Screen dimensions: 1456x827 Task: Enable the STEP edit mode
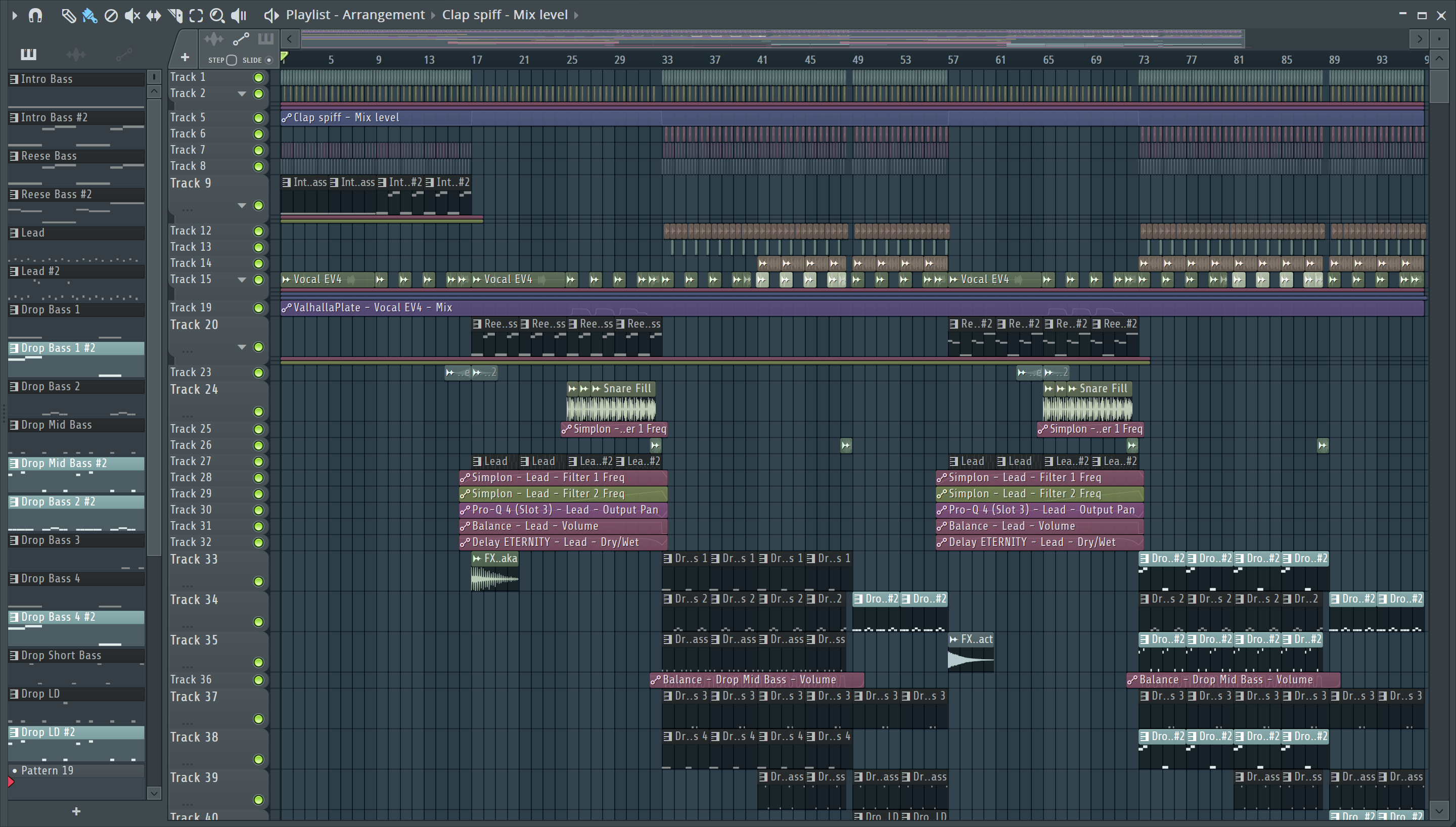231,60
